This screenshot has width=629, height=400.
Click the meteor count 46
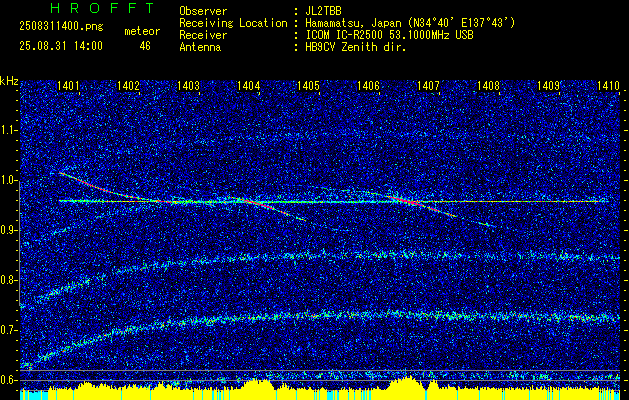[145, 46]
